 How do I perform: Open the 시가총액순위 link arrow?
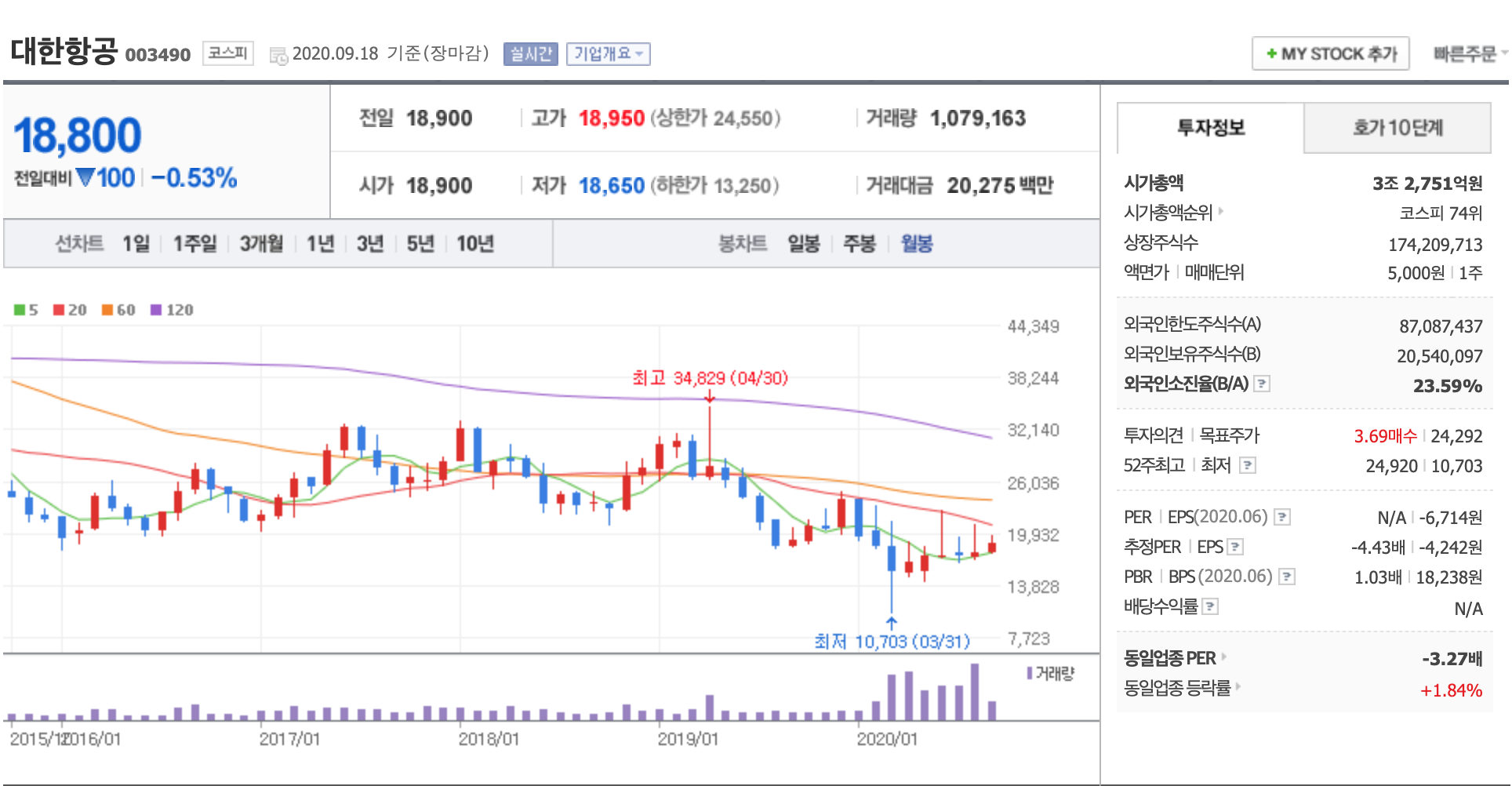pos(1221,211)
